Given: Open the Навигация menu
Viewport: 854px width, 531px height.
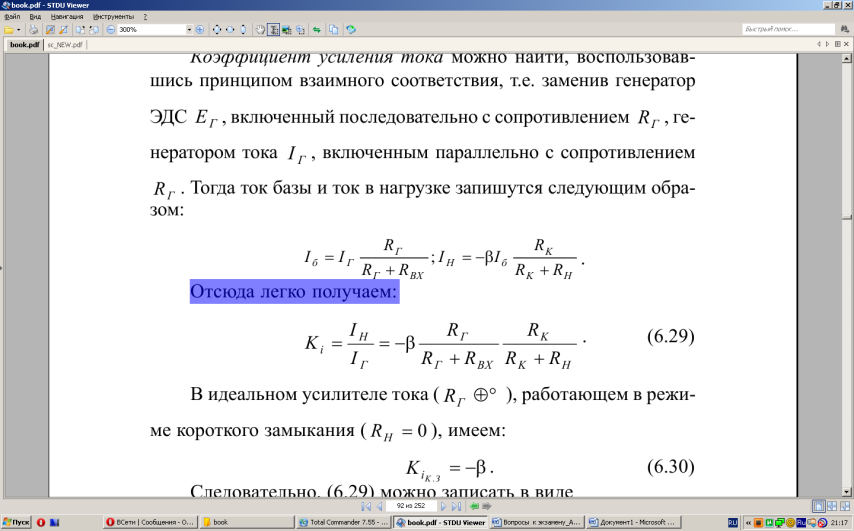Looking at the screenshot, I should (x=67, y=17).
